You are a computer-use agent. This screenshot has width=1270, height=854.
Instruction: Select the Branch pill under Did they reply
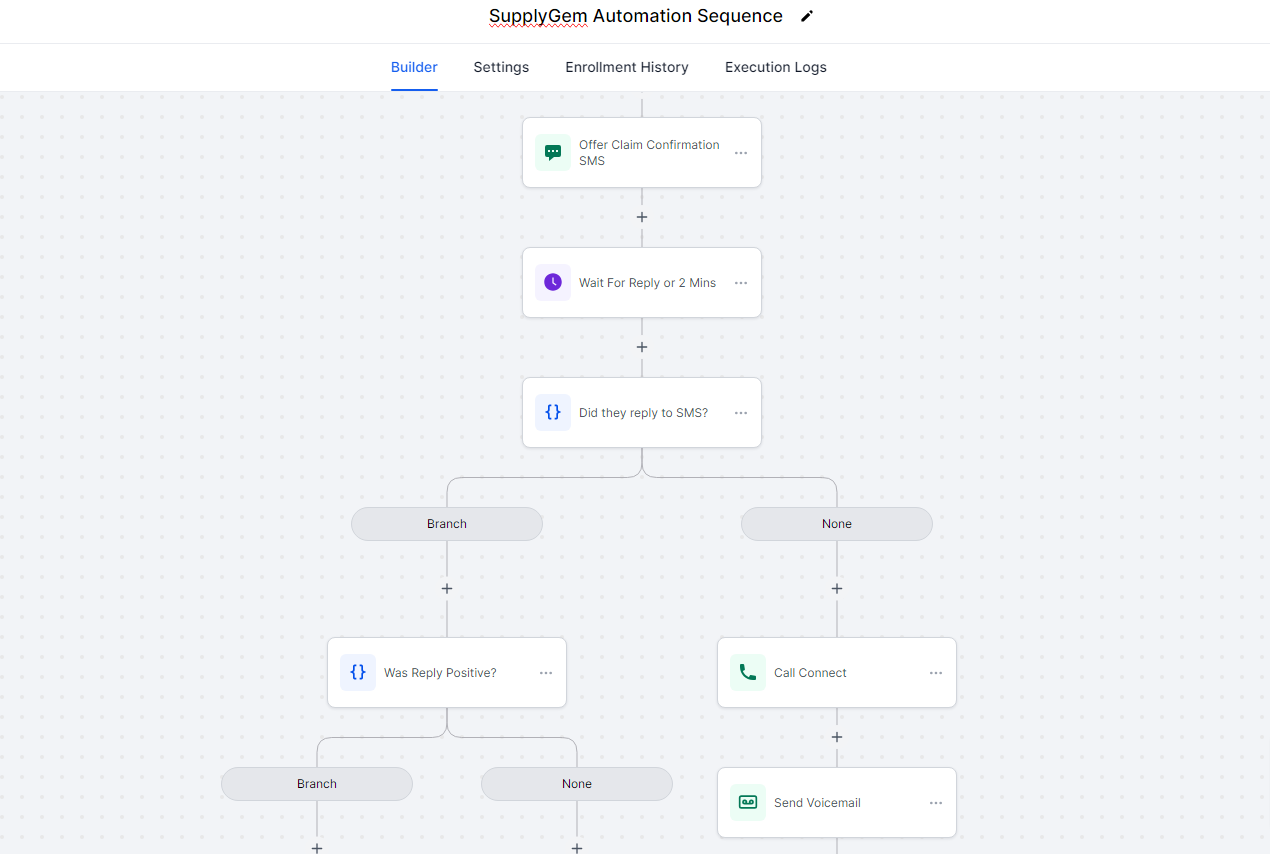pos(447,524)
